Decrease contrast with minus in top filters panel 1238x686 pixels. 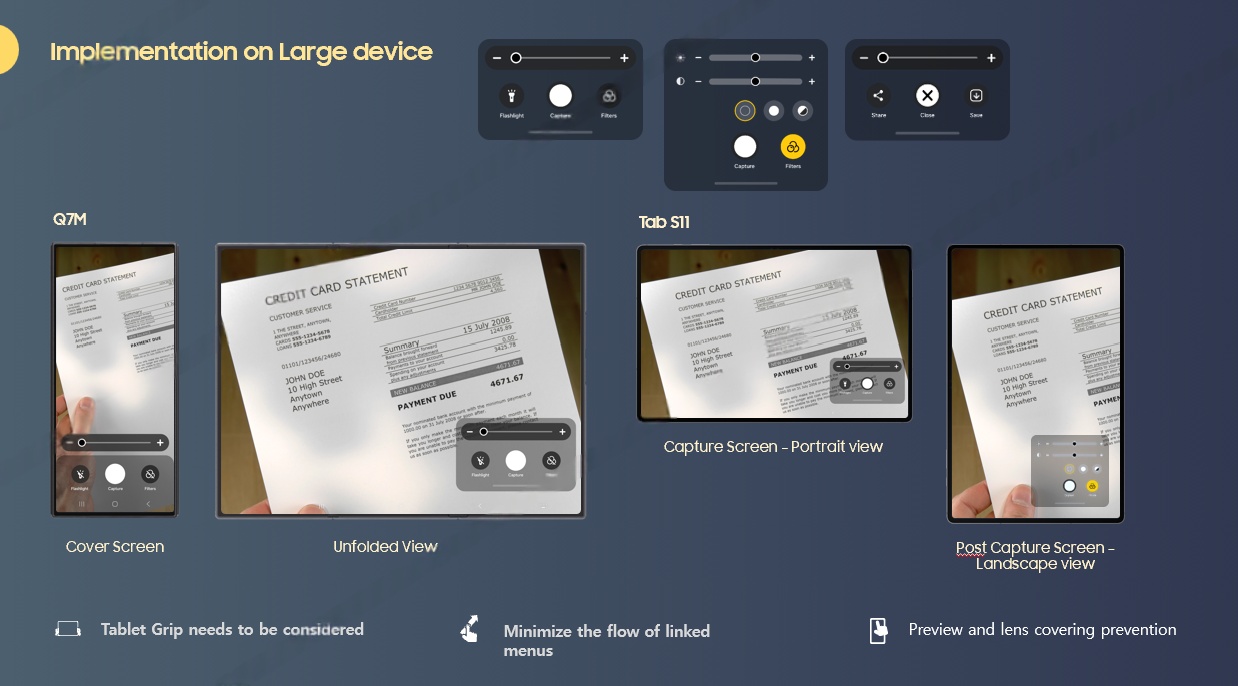(x=698, y=81)
